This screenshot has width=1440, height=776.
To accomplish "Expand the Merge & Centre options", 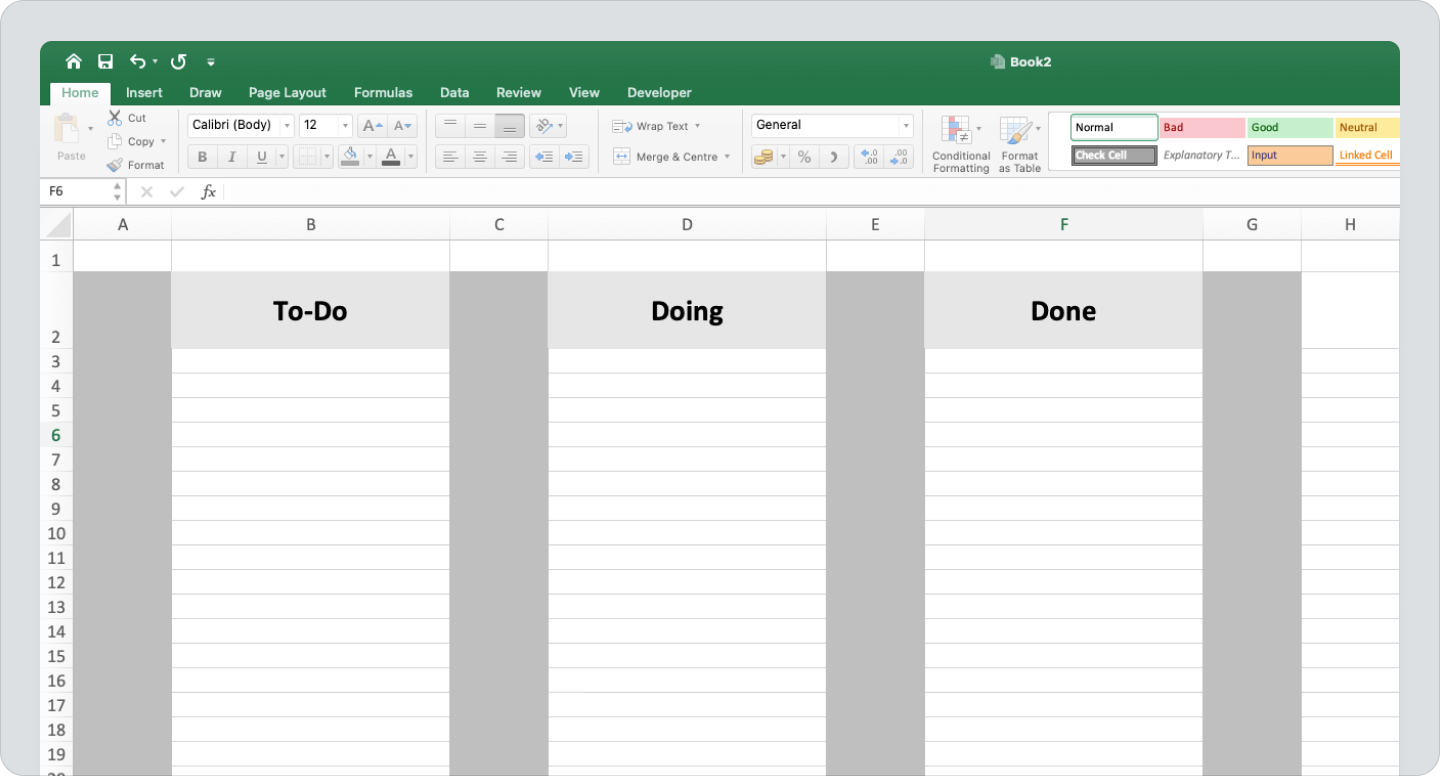I will 727,157.
